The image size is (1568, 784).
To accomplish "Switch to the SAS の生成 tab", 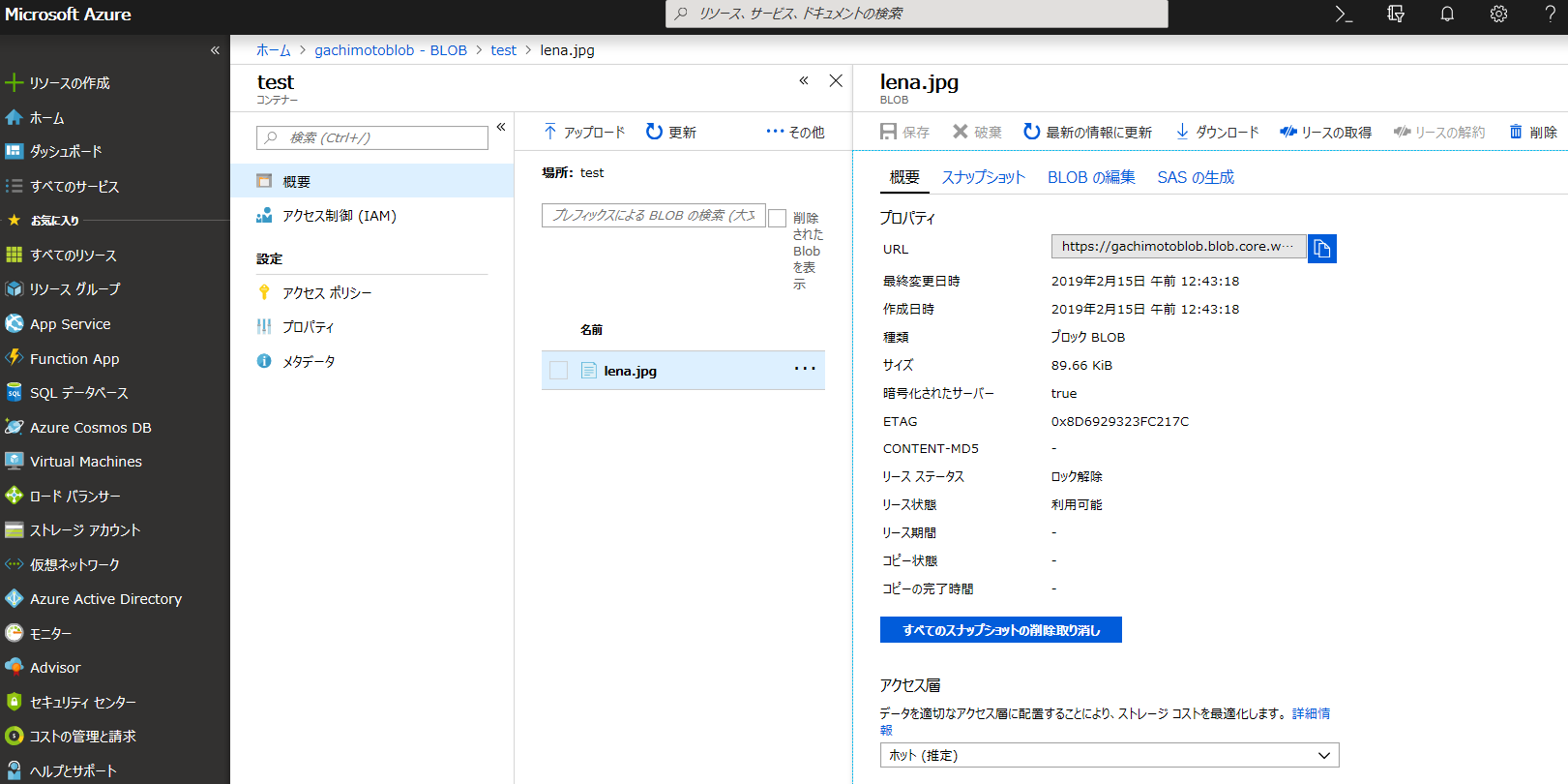I will [x=1196, y=177].
